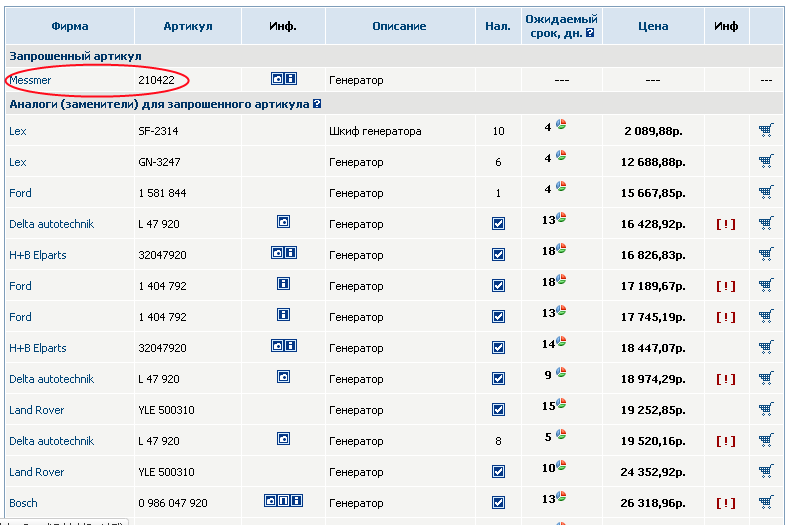The image size is (795, 525).
Task: Add Ford 1 581 844 to cart
Action: (x=766, y=192)
